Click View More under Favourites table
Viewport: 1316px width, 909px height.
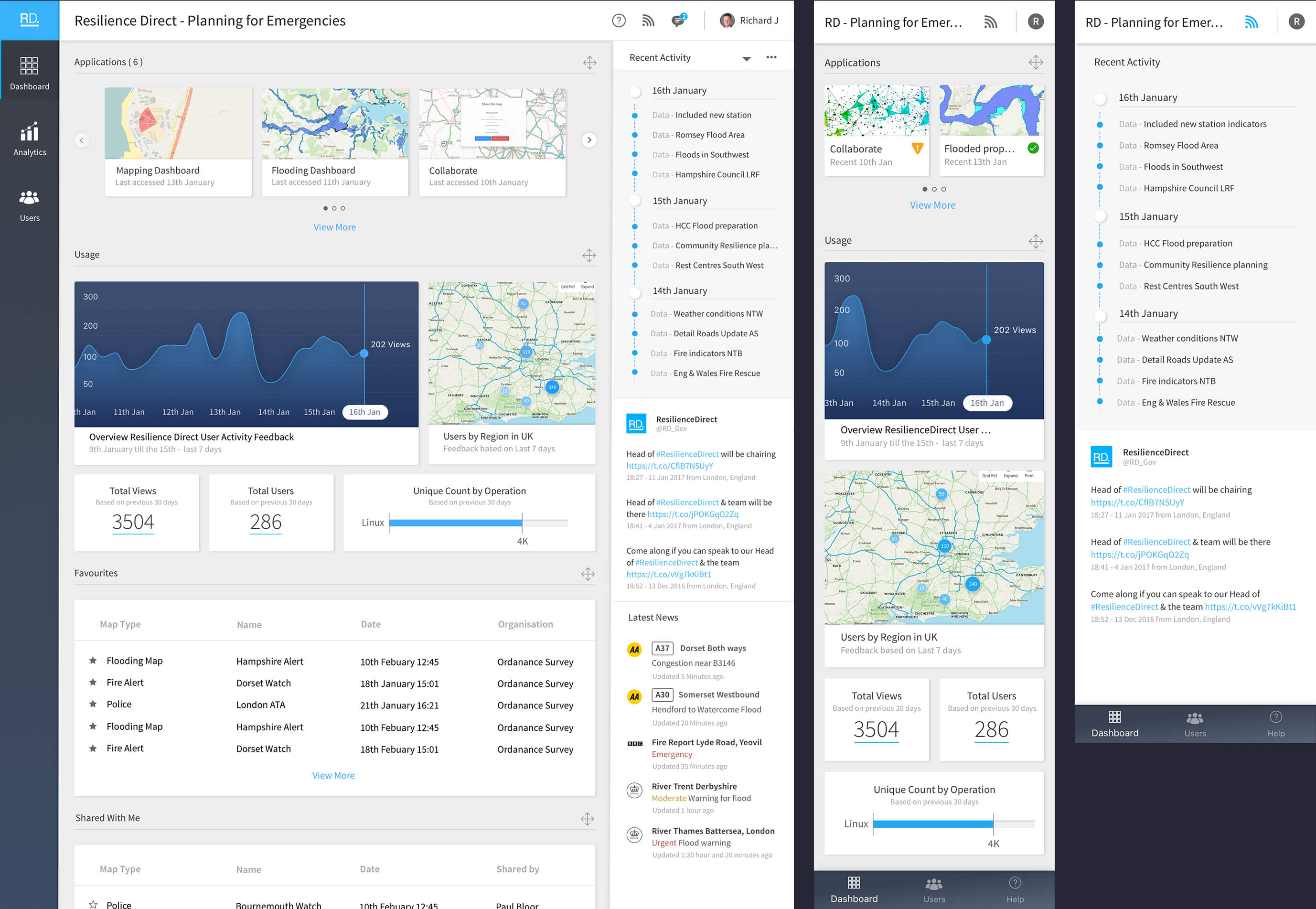tap(333, 775)
